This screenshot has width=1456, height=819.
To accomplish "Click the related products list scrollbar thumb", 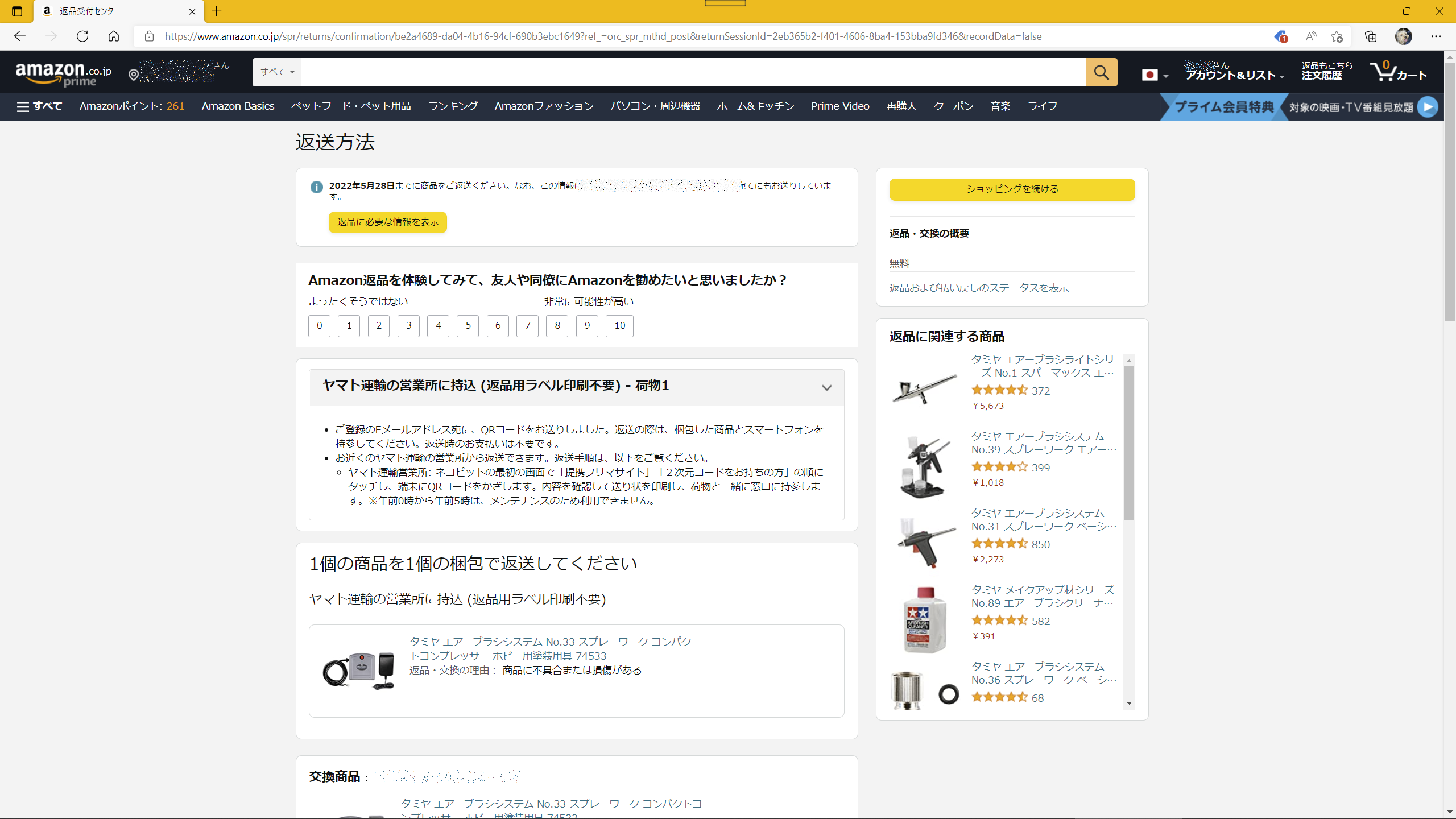I will coord(1129,443).
